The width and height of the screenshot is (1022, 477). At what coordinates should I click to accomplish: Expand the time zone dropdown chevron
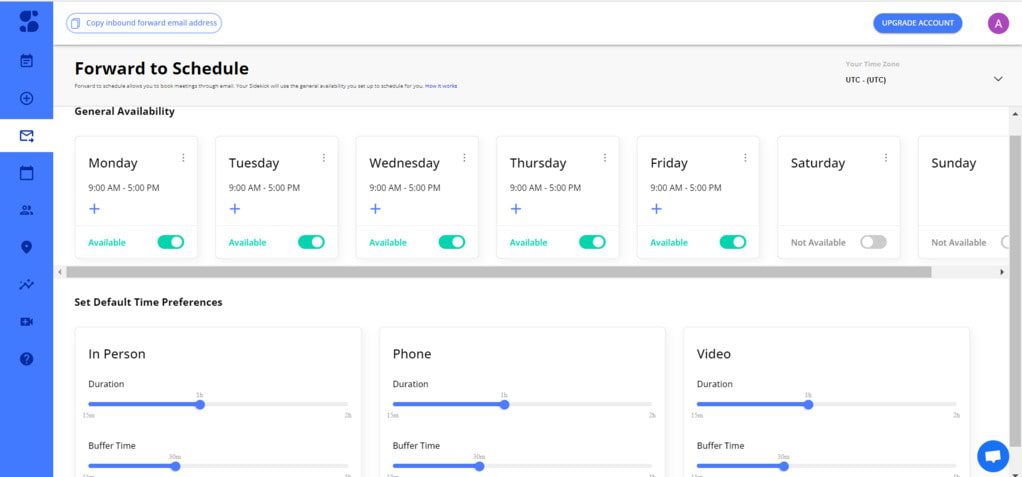pyautogui.click(x=998, y=79)
